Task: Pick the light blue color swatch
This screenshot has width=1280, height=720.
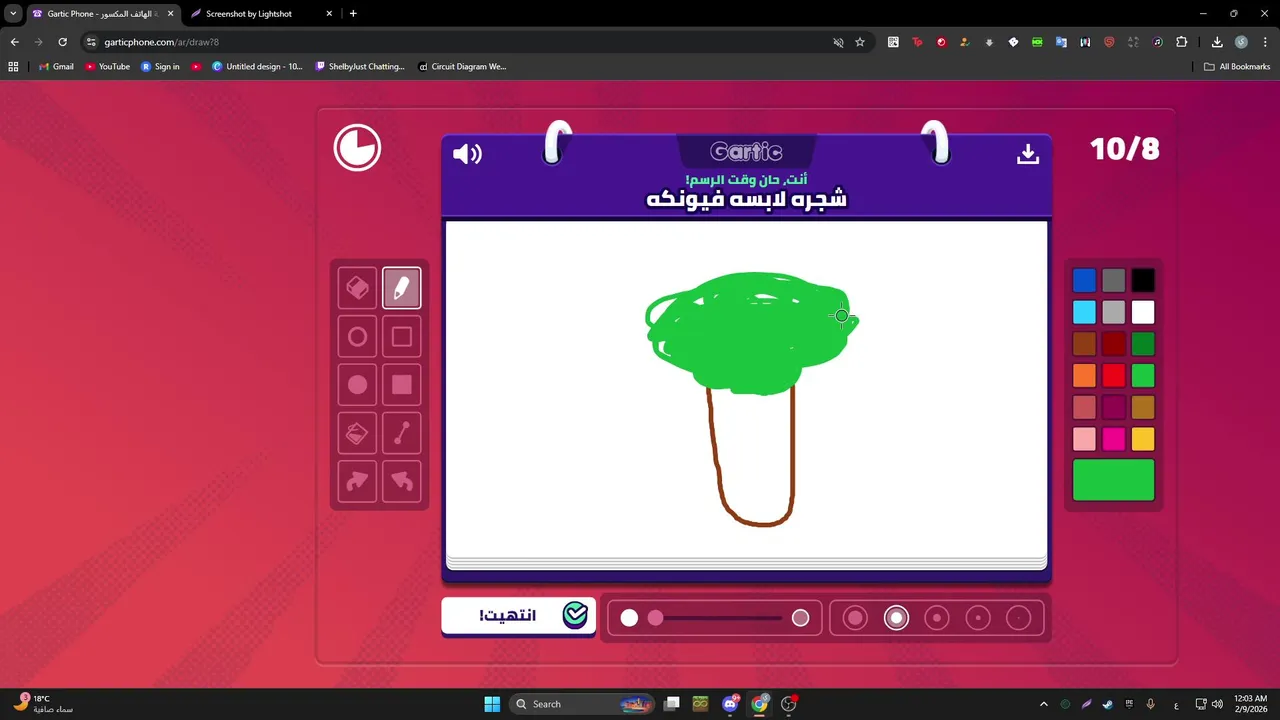Action: click(x=1084, y=312)
